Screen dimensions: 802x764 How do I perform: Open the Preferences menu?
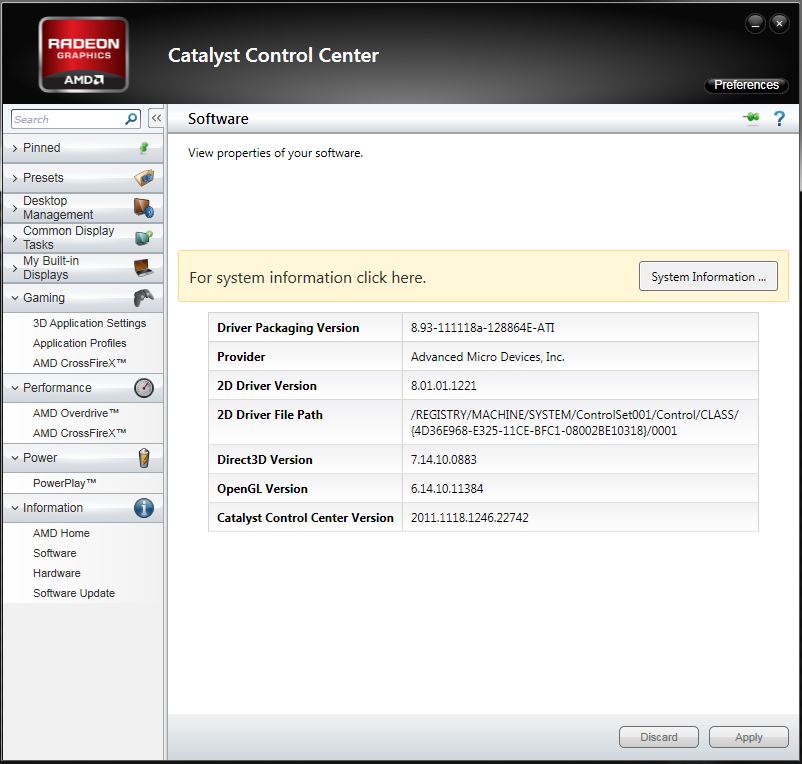[746, 85]
